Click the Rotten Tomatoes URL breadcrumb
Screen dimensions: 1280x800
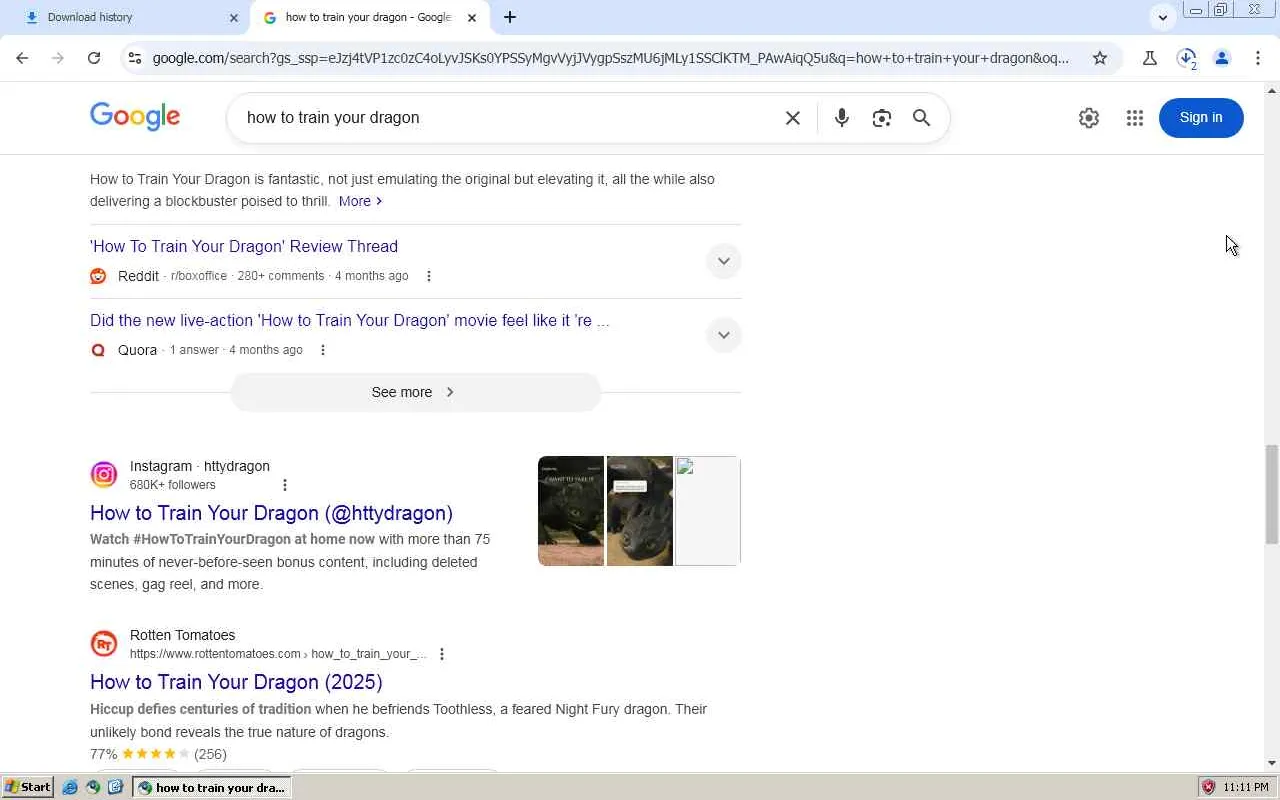[278, 654]
